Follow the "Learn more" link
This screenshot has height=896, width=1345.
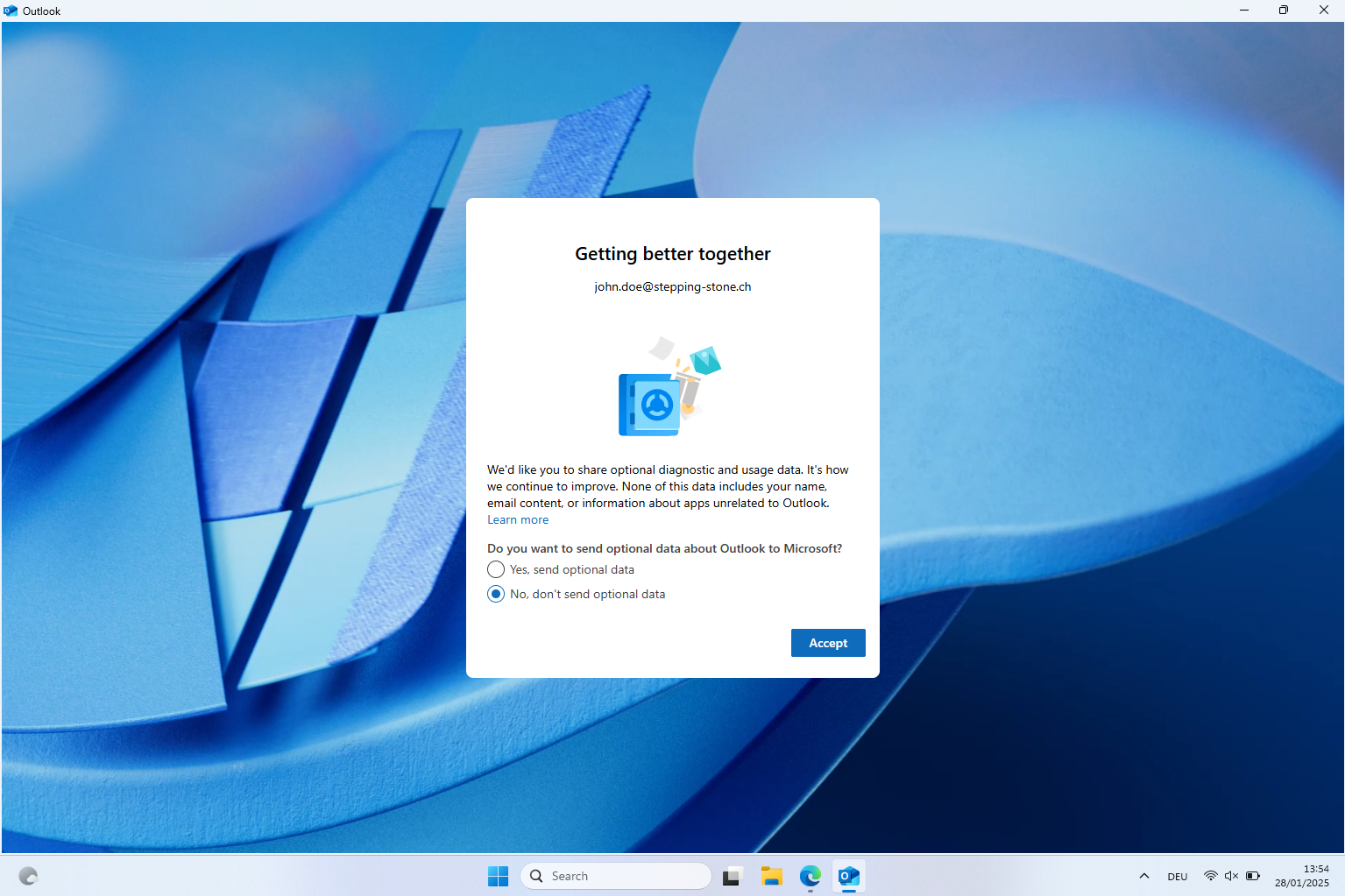point(518,519)
